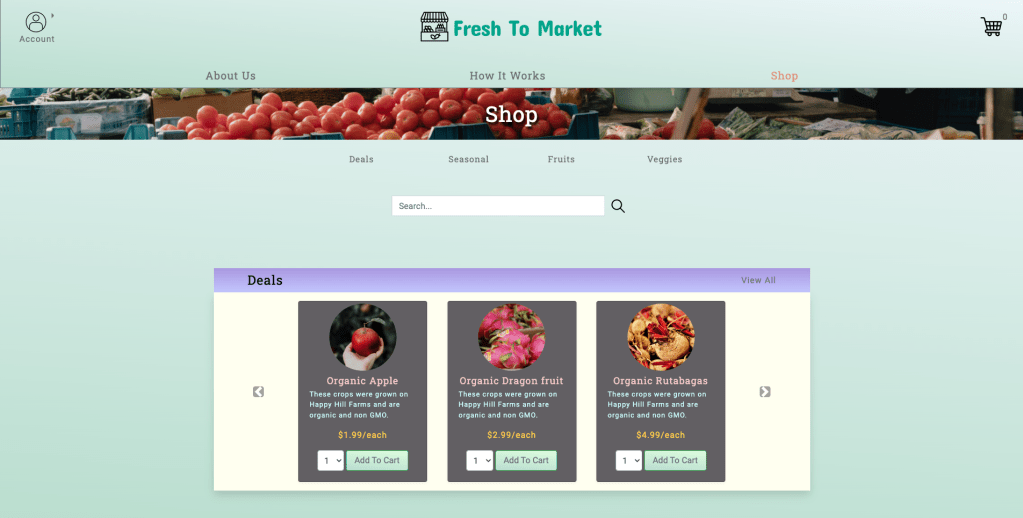Screen dimensions: 1023x518
Task: Switch to the Seasonal category
Action: tap(468, 159)
